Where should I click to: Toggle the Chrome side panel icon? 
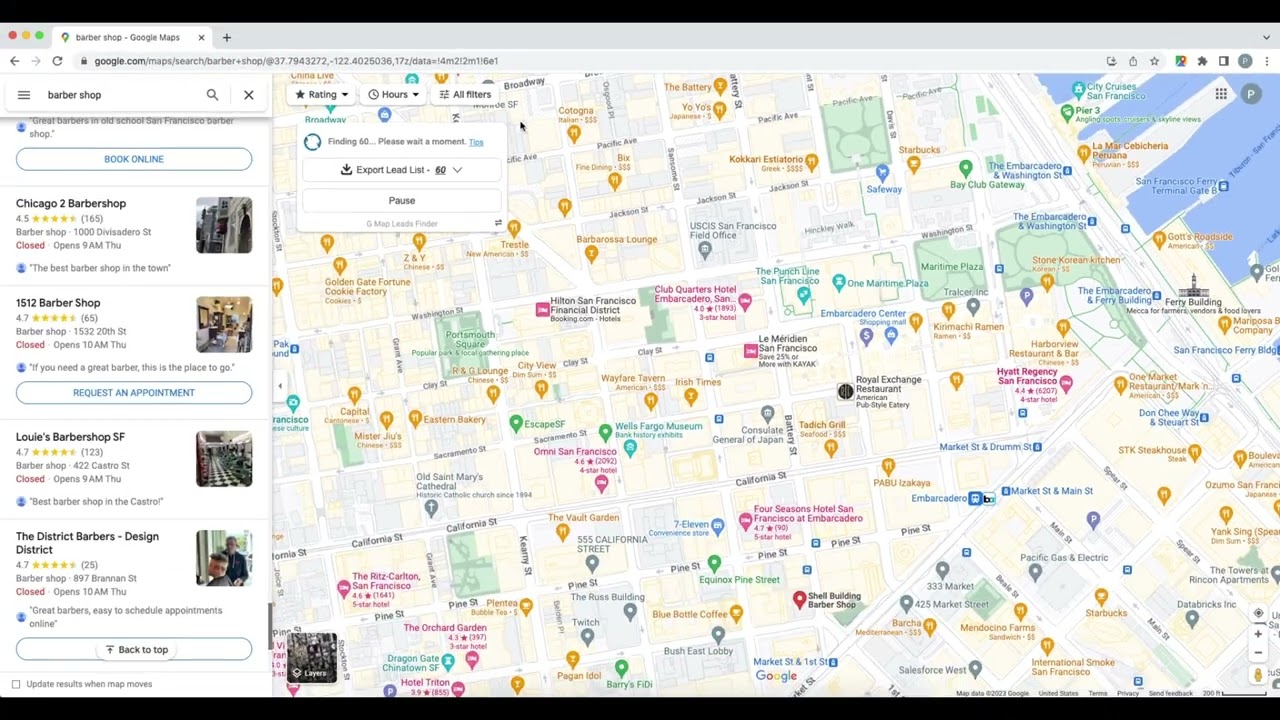1223,61
